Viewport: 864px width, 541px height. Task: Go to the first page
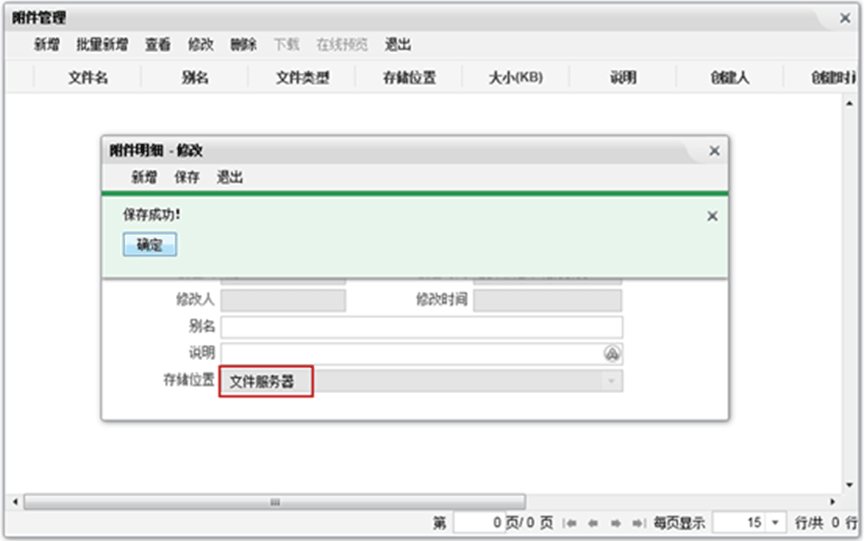pyautogui.click(x=571, y=523)
